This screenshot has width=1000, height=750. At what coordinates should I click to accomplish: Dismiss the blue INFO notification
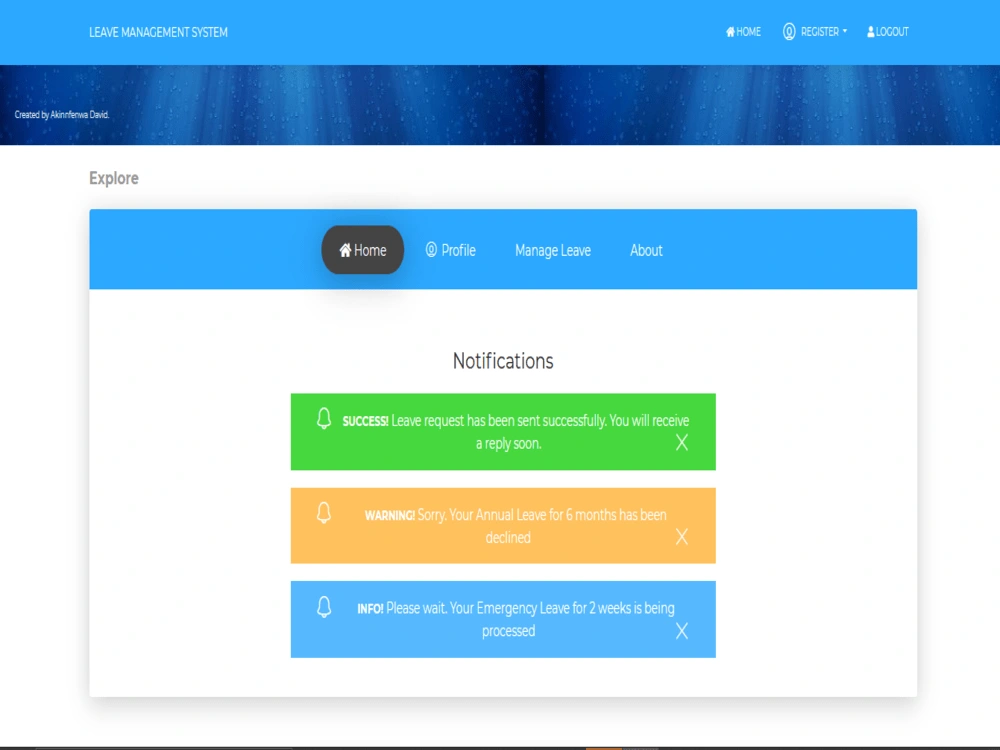pyautogui.click(x=682, y=631)
